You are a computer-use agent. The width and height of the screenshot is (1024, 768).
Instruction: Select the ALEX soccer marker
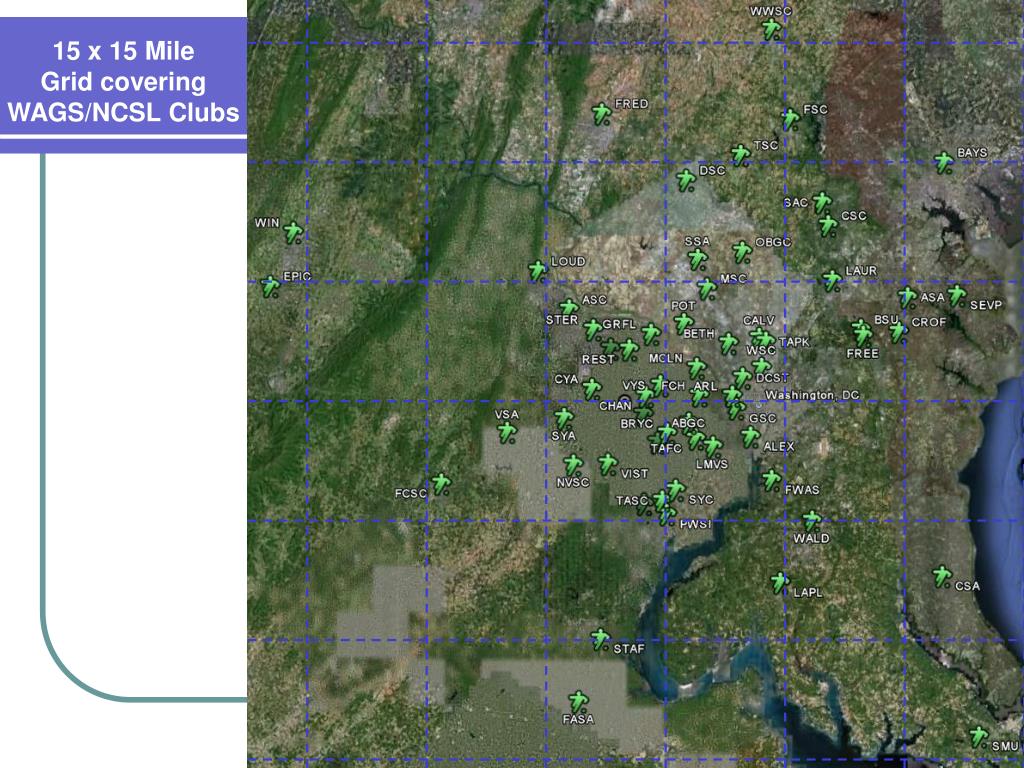coord(750,437)
